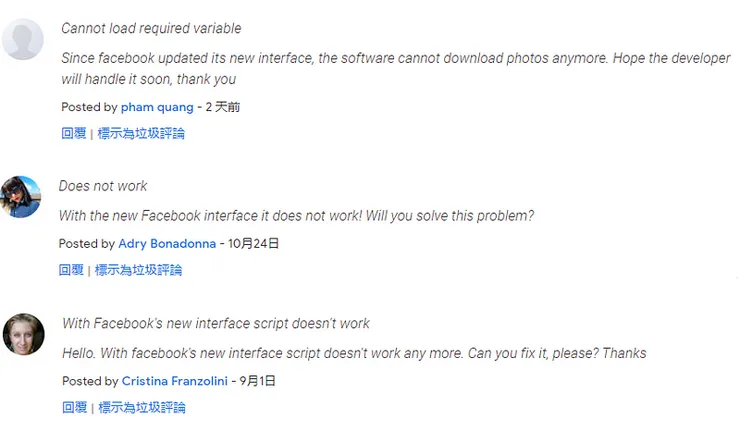Open pham quang's profile link
This screenshot has width=740, height=442.
[x=157, y=107]
